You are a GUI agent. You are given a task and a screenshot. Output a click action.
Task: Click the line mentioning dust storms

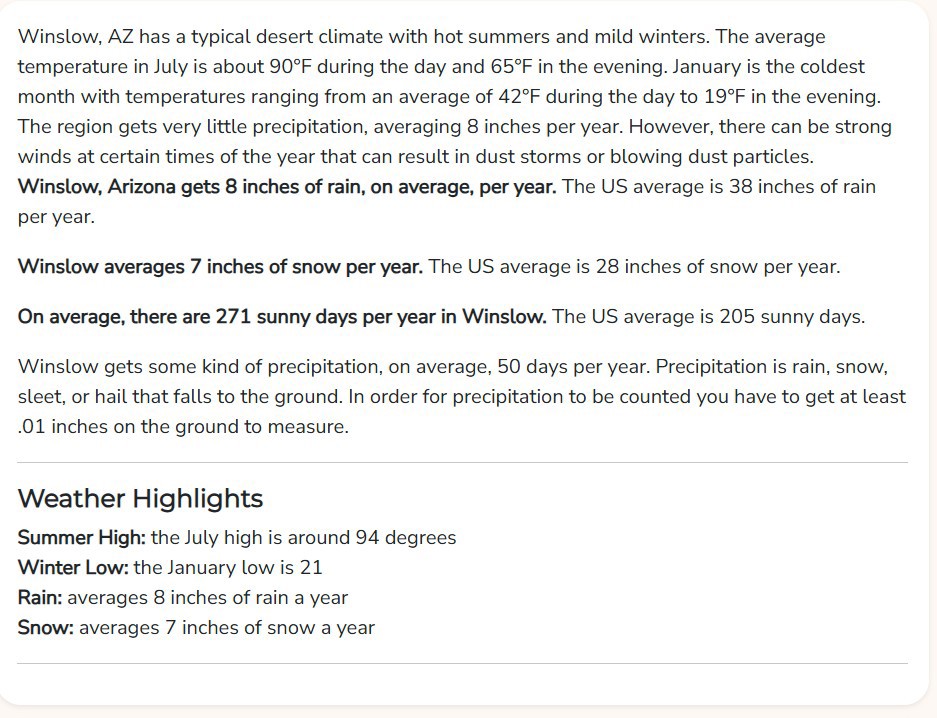pyautogui.click(x=416, y=157)
